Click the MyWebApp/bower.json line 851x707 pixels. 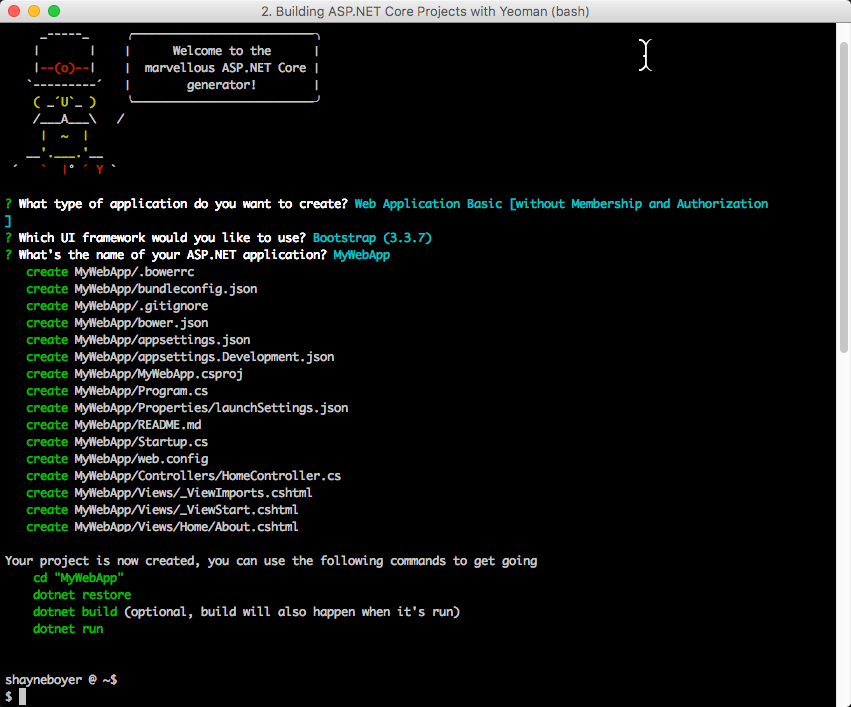[117, 323]
